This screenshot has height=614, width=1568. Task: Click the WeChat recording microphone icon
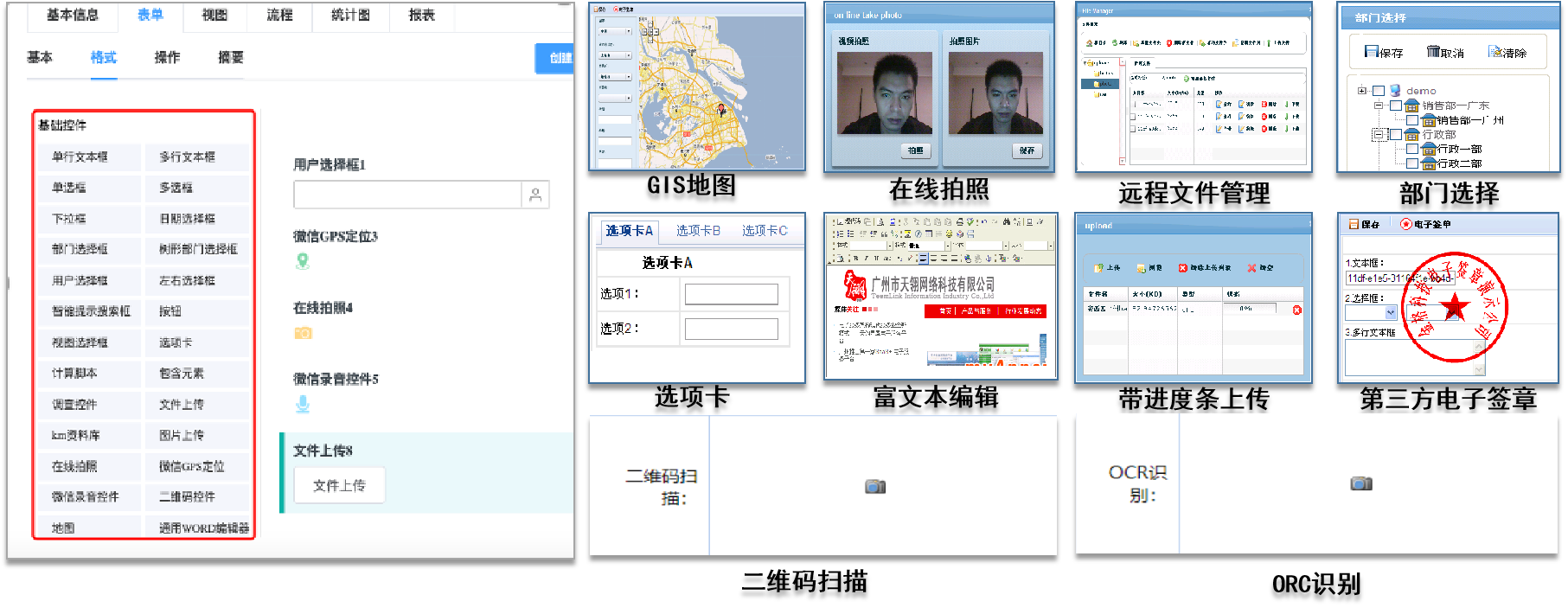pyautogui.click(x=303, y=404)
